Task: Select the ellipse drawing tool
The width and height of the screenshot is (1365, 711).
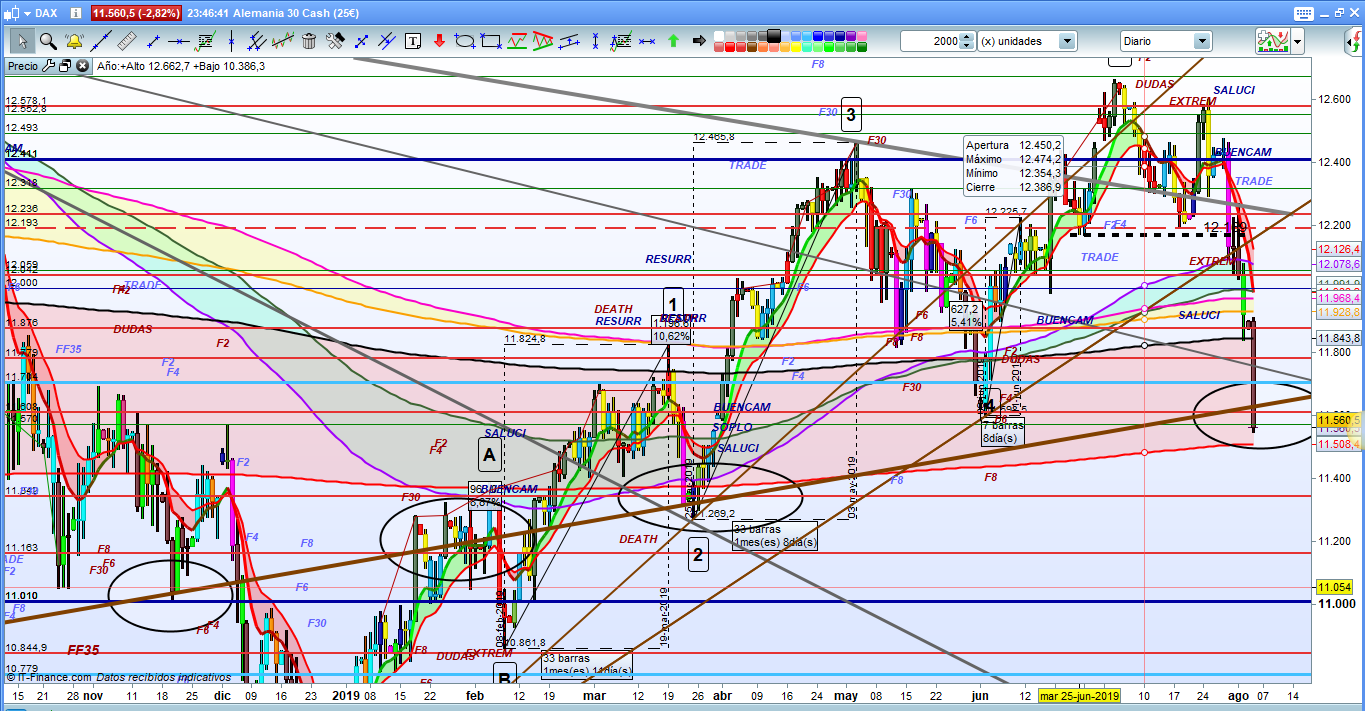Action: [x=465, y=41]
